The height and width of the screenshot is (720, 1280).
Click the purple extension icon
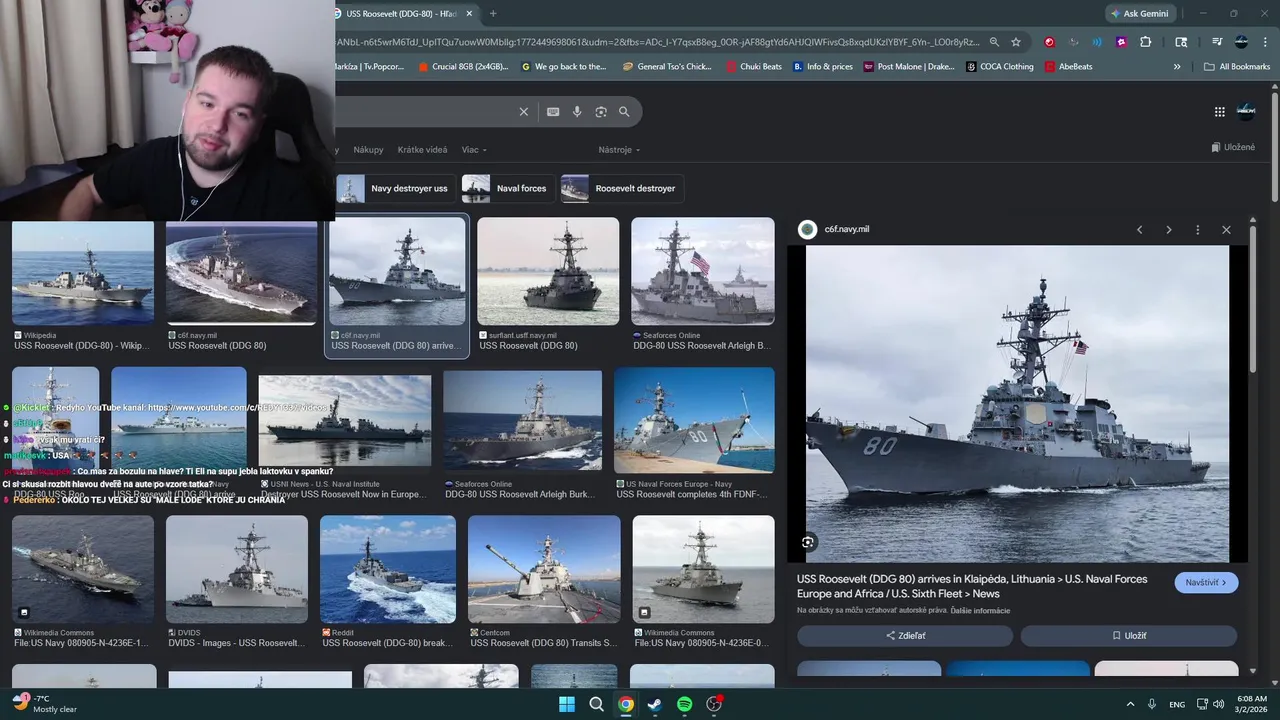[1121, 42]
